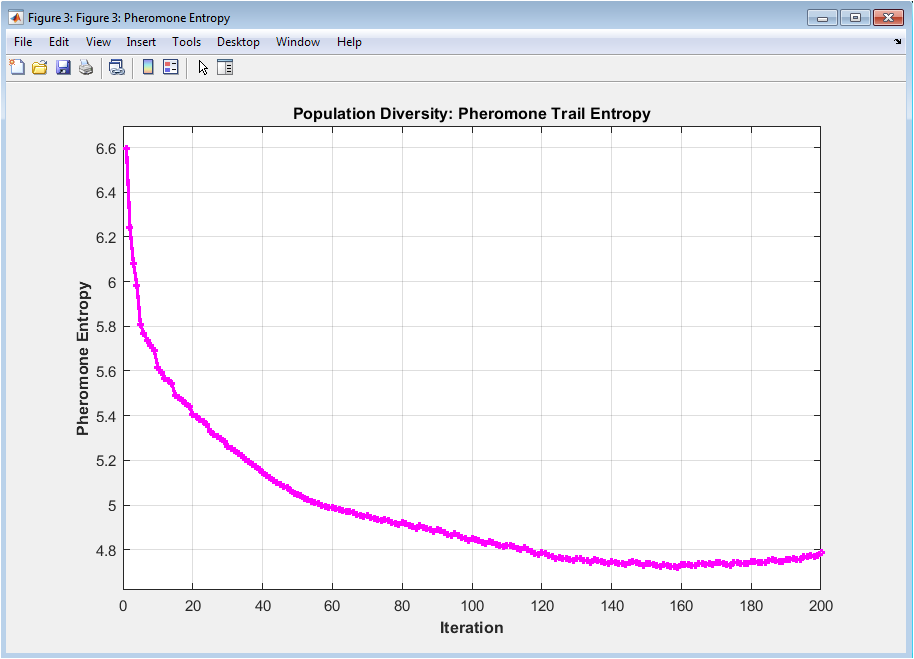
Task: Expand the Desktop menu
Action: click(x=238, y=42)
